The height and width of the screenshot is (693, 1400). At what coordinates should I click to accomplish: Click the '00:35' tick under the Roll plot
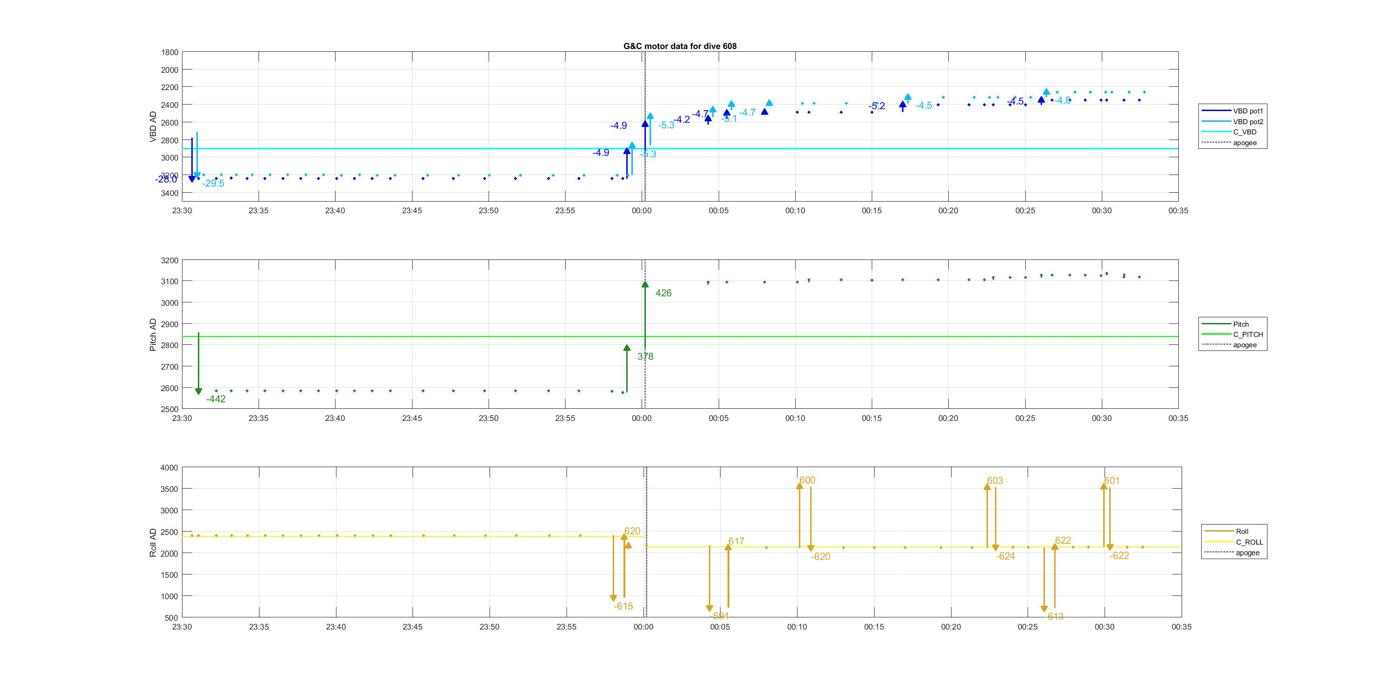(x=1181, y=627)
